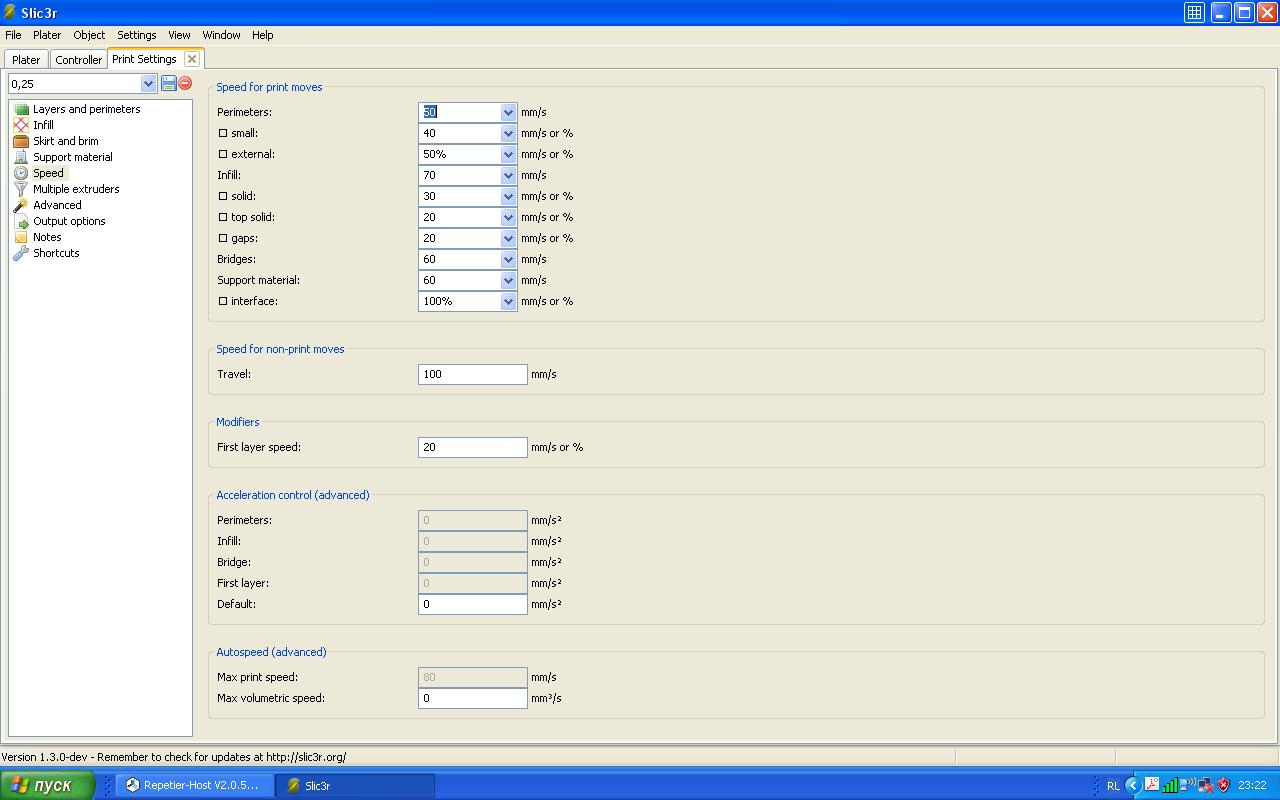Screen dimensions: 1280x800
Task: Open the Bridges speed dropdown arrow
Action: pyautogui.click(x=508, y=260)
